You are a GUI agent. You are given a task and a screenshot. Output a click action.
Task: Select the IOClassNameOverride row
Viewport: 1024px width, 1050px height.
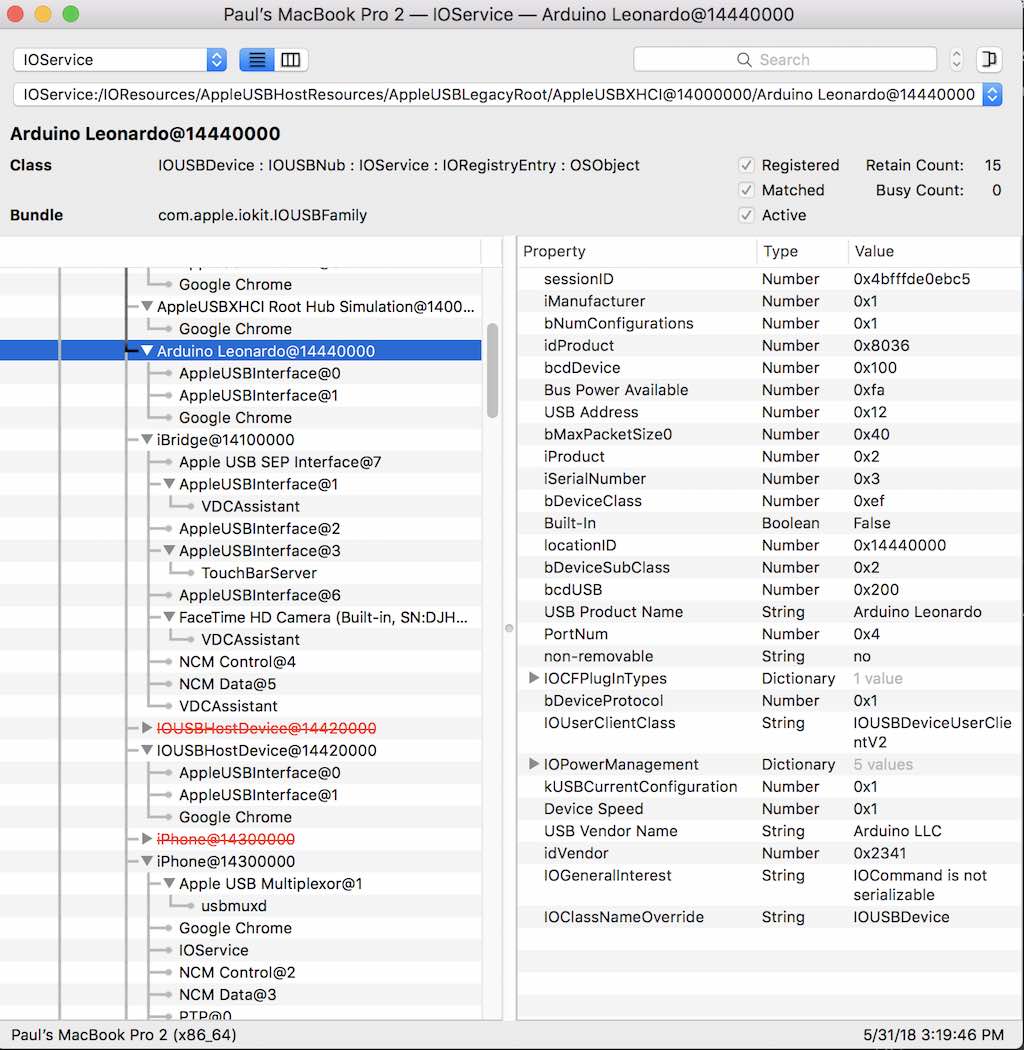(769, 917)
